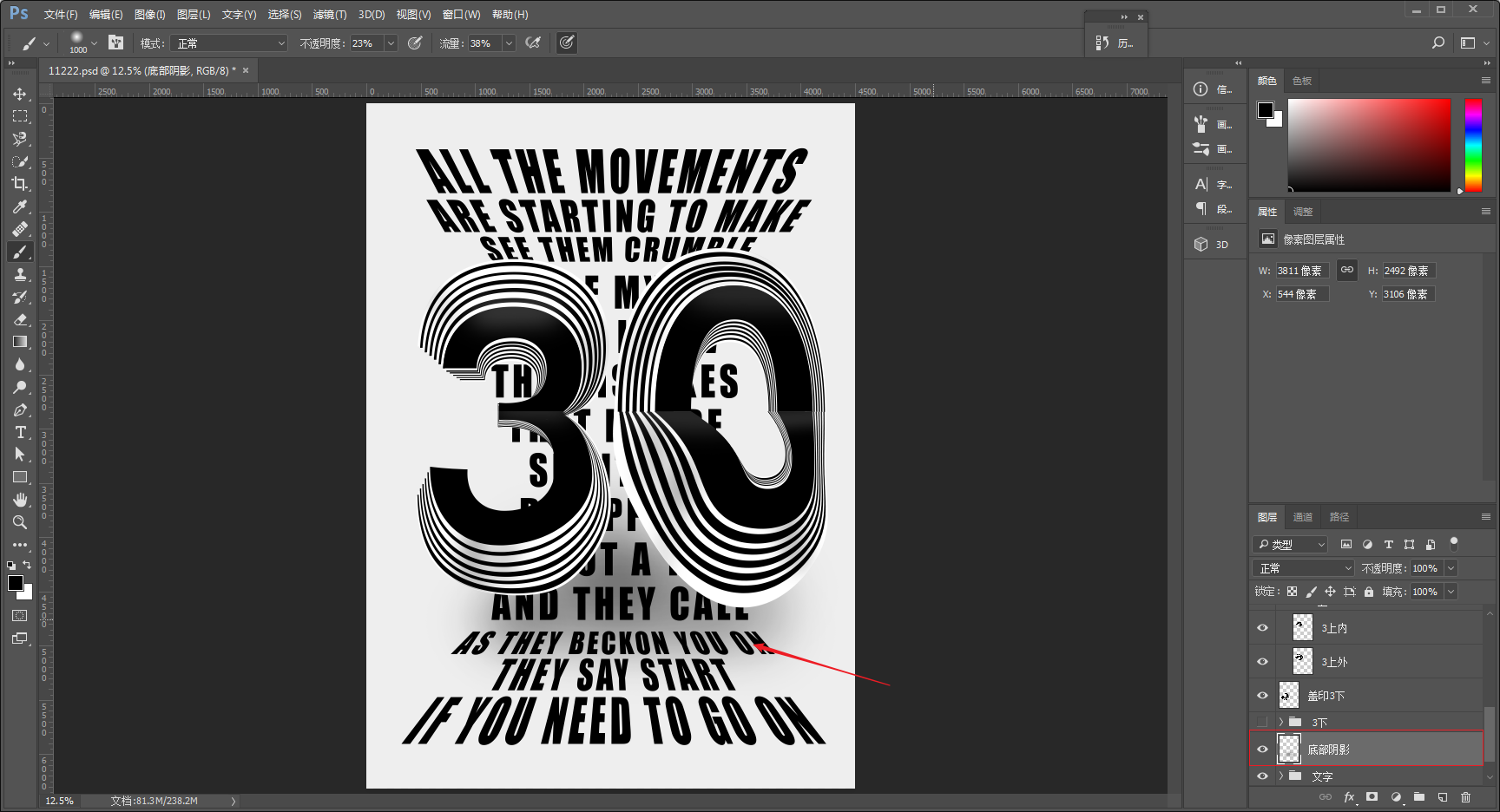The width and height of the screenshot is (1500, 812).
Task: Open the brush blending mode dropdown
Action: click(229, 43)
